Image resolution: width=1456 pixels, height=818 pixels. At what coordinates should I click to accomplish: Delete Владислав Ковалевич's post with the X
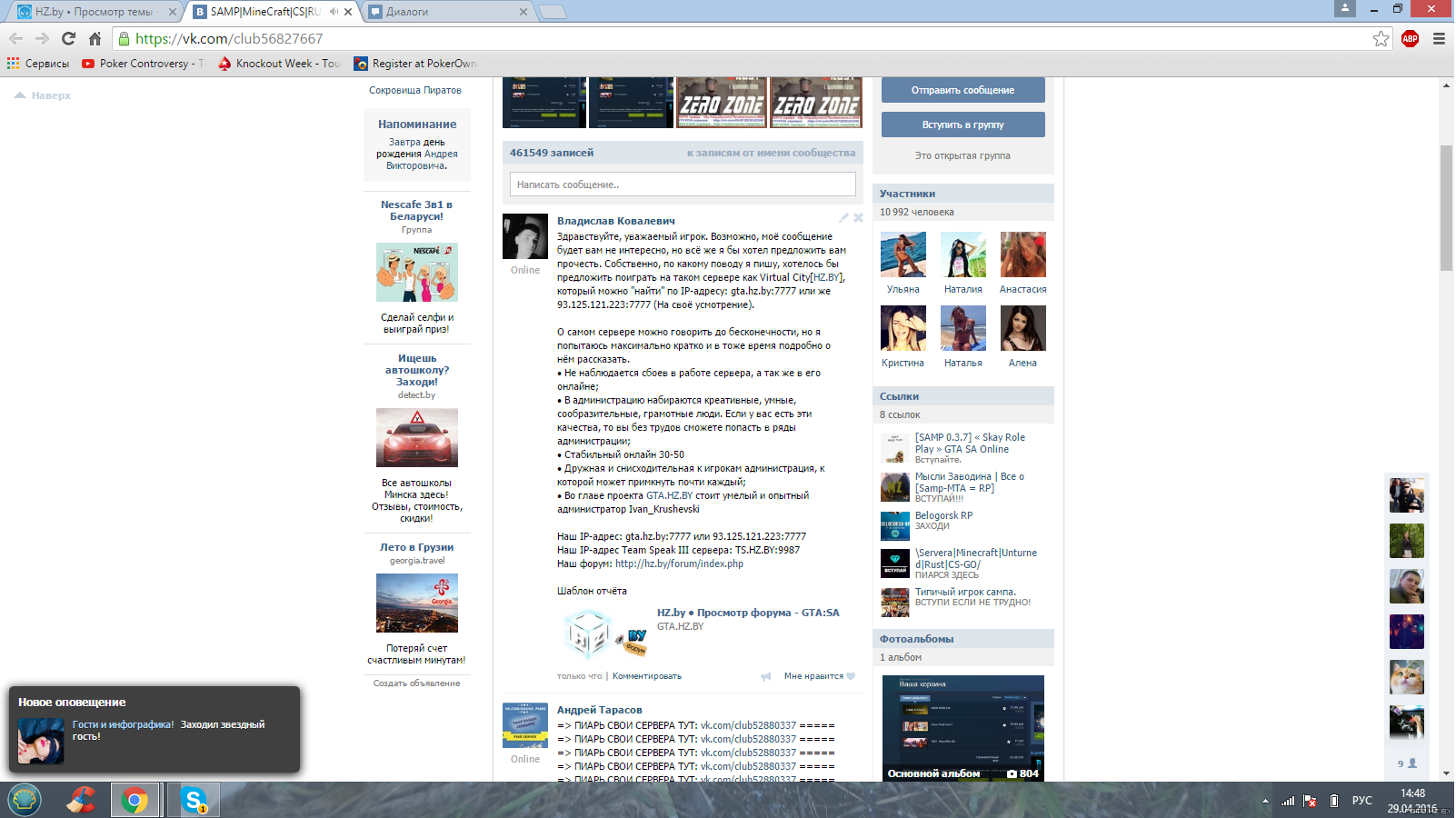[x=858, y=217]
